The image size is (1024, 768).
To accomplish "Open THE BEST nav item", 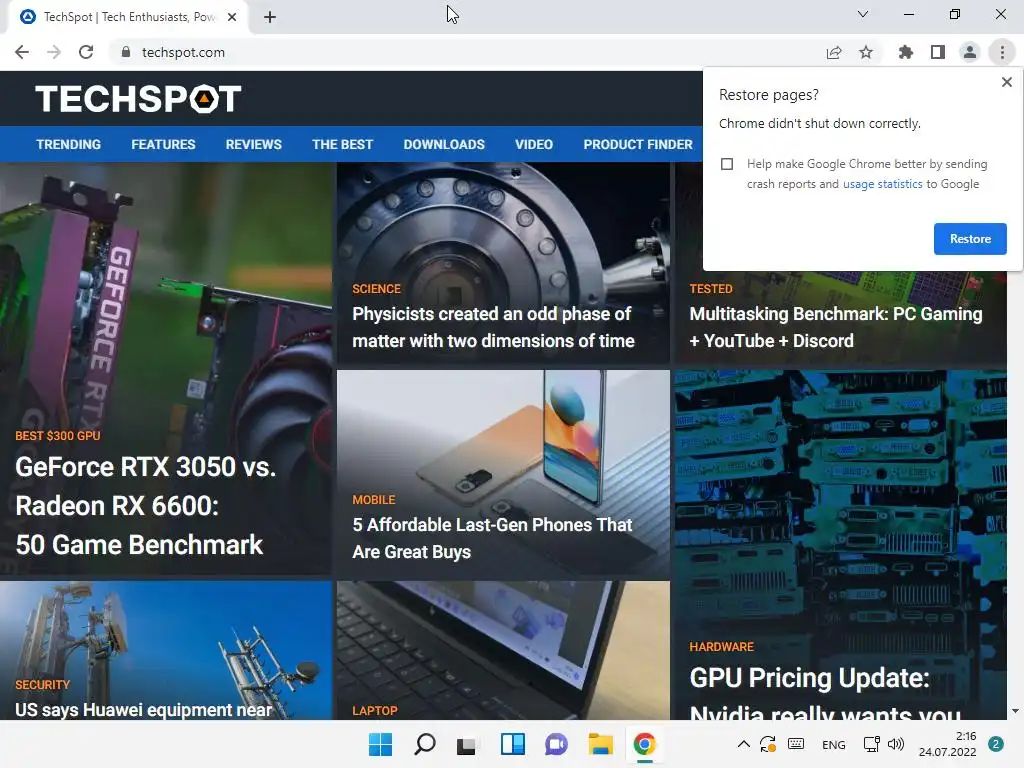I will (x=342, y=144).
